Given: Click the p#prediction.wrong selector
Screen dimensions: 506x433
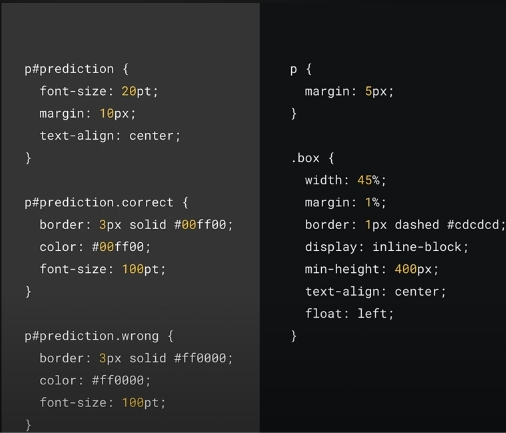Looking at the screenshot, I should click(x=99, y=336).
